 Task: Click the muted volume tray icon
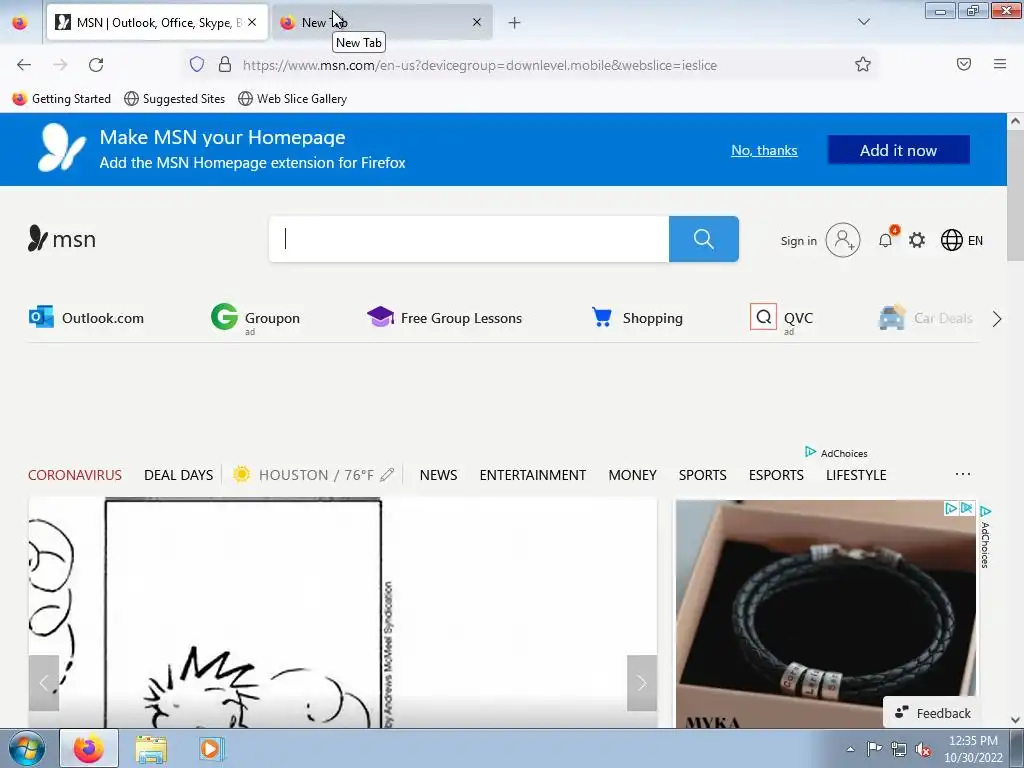coord(923,750)
